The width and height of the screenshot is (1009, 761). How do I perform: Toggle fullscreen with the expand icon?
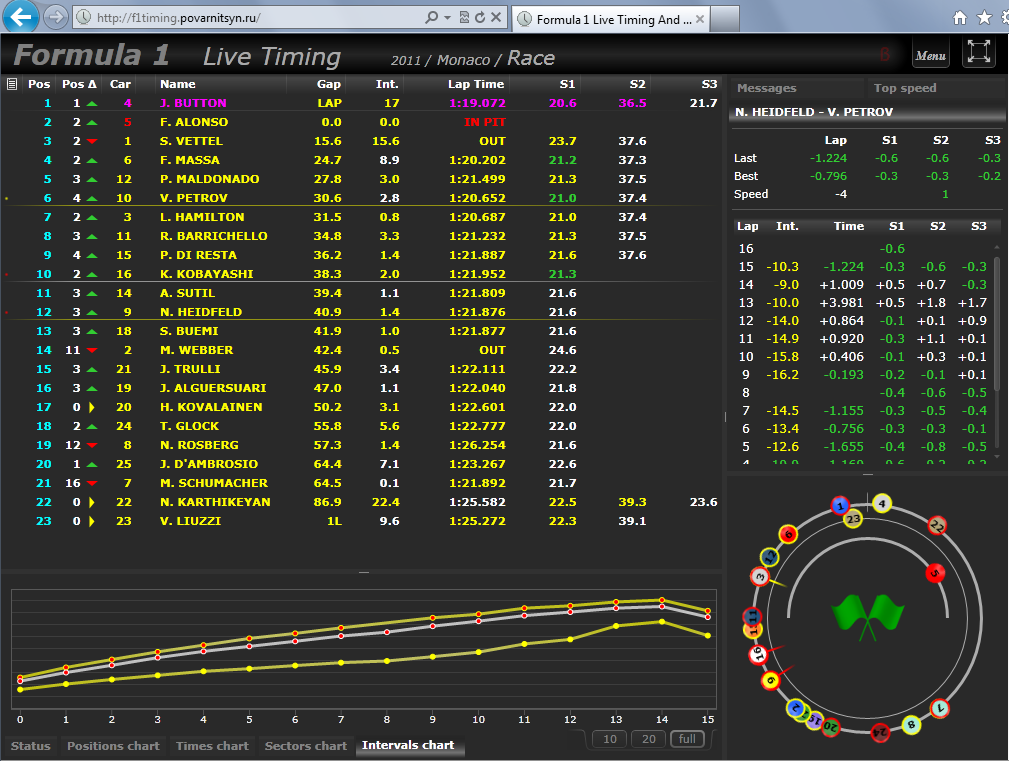tap(978, 52)
